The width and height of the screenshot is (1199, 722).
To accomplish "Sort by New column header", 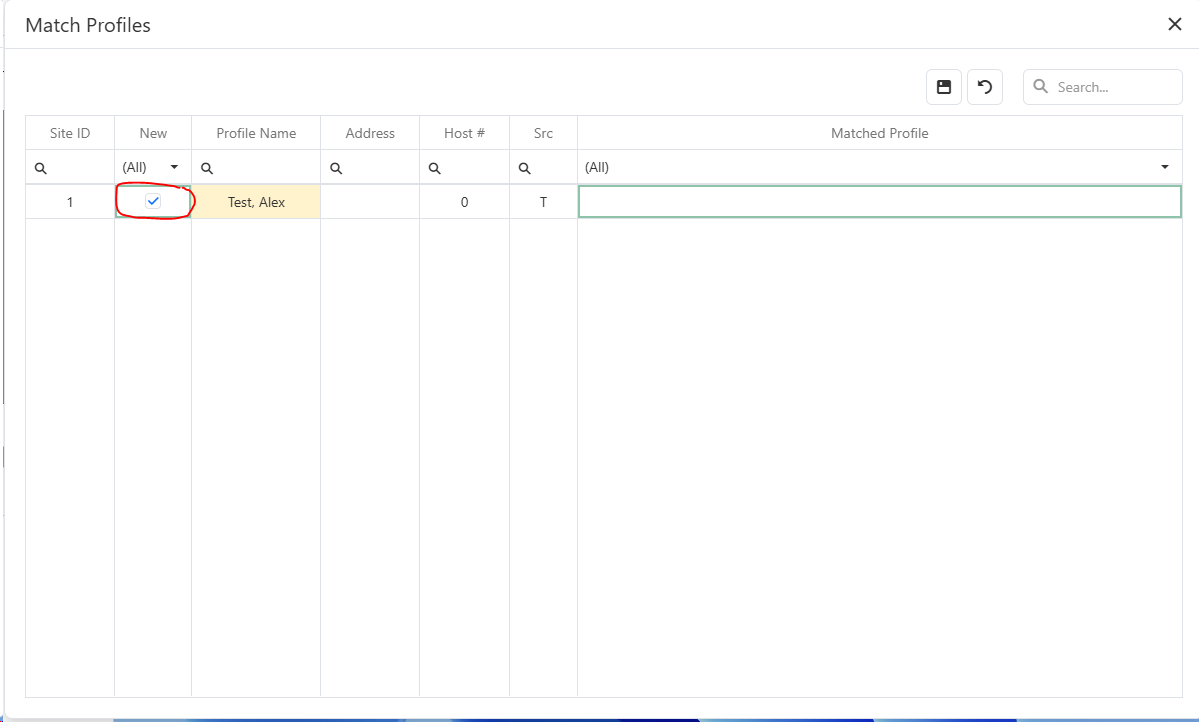I will pos(153,133).
